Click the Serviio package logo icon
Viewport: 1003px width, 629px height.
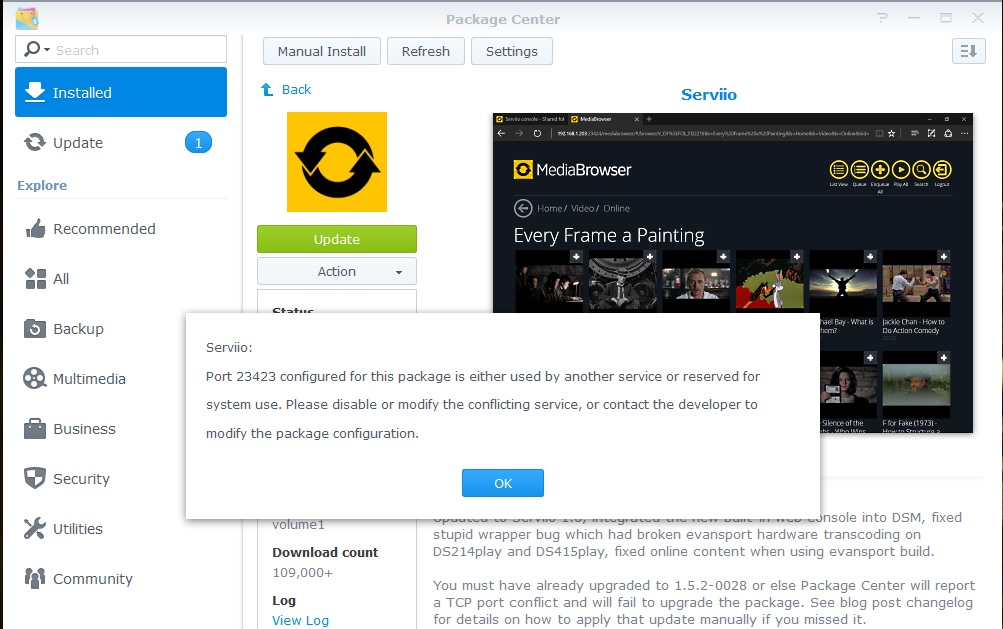pyautogui.click(x=337, y=162)
